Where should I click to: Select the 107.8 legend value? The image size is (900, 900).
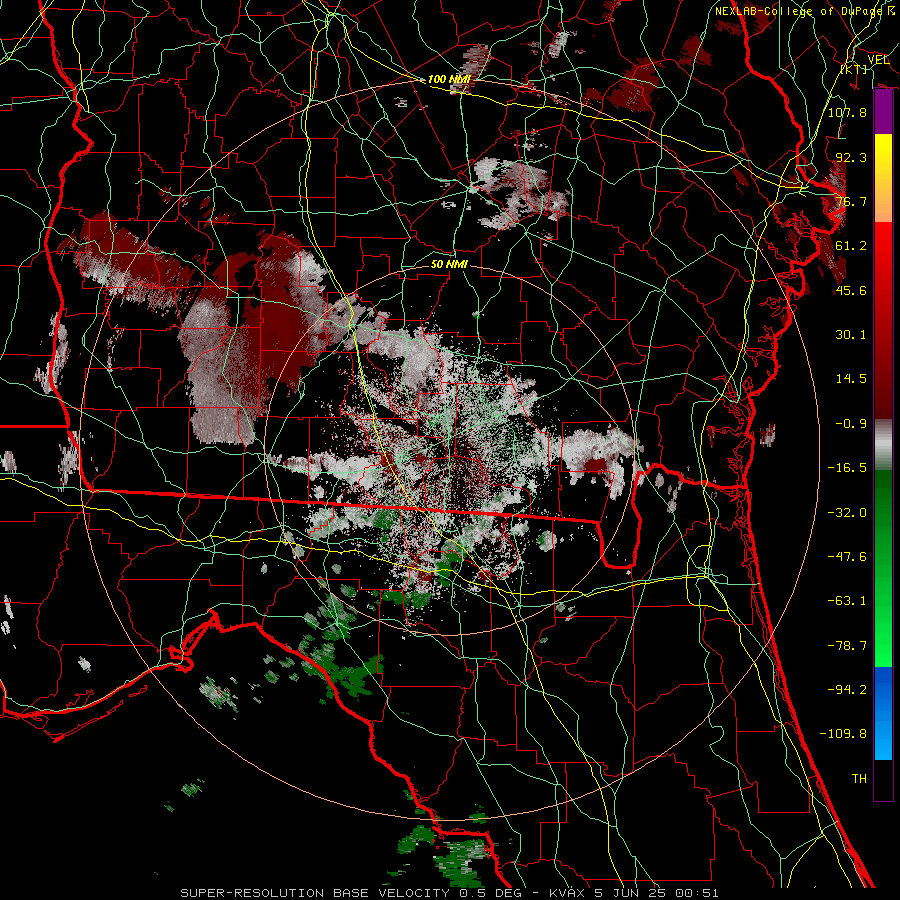847,112
